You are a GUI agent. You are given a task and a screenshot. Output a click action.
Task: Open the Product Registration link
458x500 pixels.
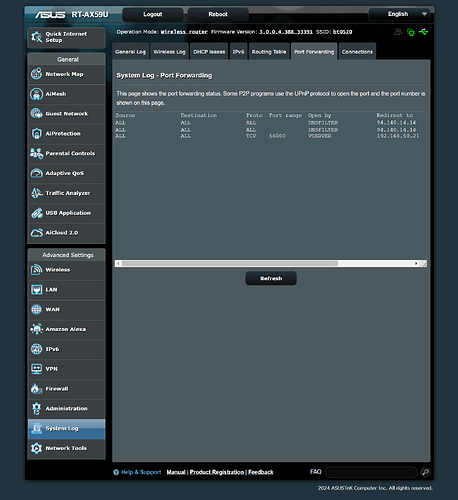217,472
